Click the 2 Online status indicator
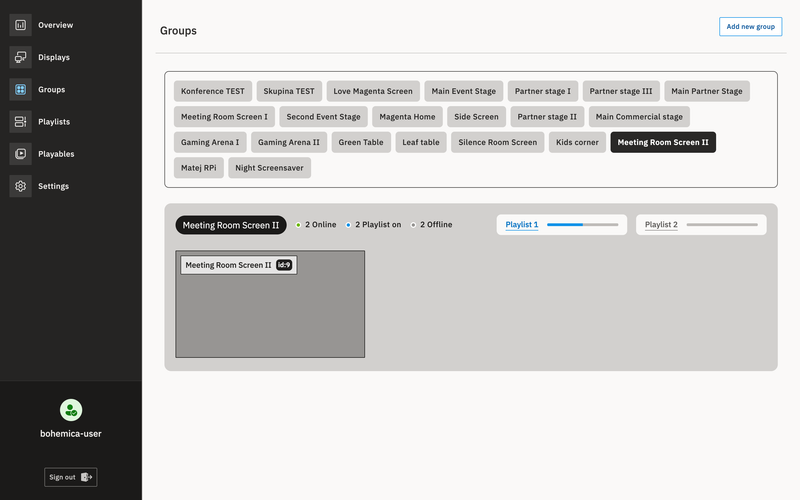Screen dimensions: 800x500 click(x=316, y=224)
